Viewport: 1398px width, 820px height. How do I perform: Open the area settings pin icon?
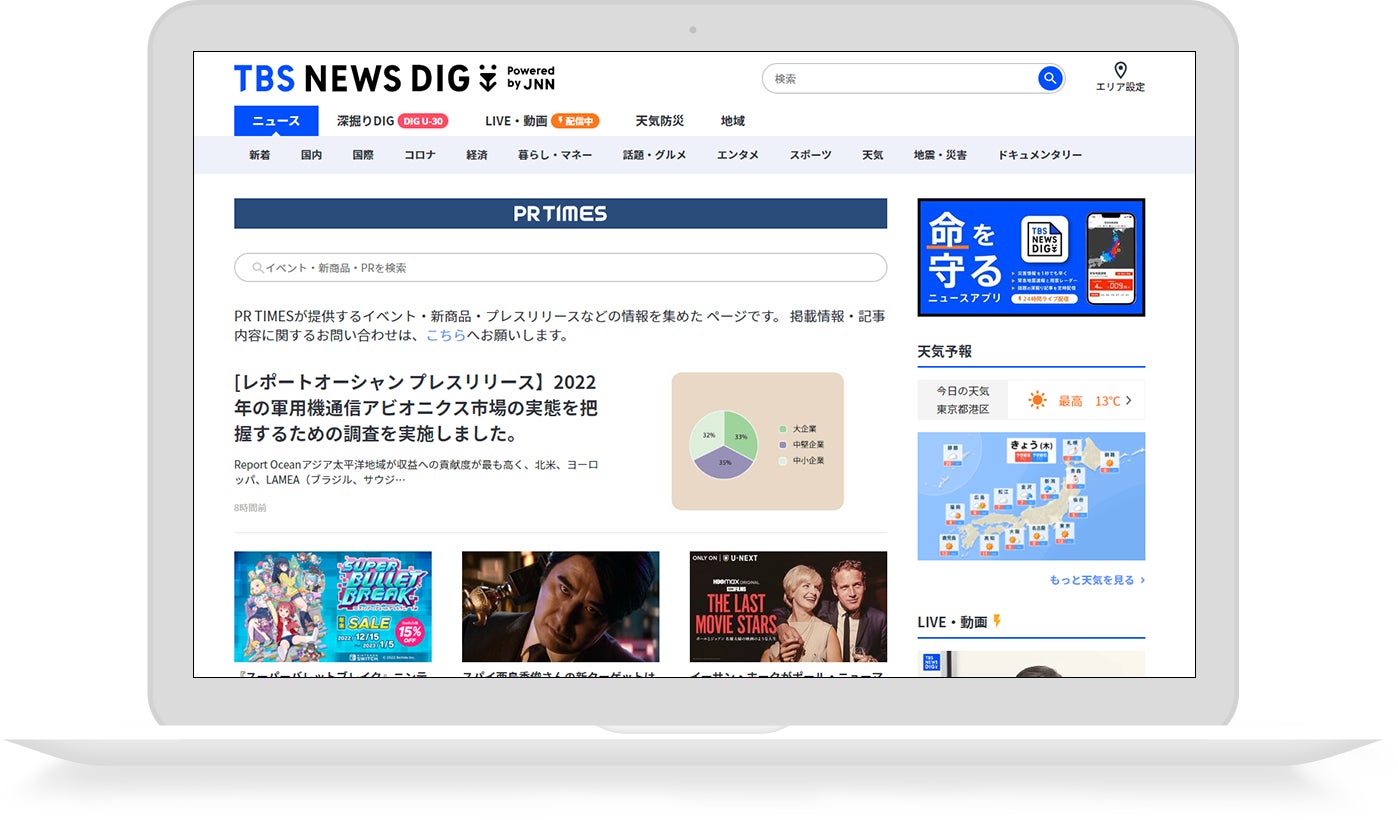(1120, 70)
